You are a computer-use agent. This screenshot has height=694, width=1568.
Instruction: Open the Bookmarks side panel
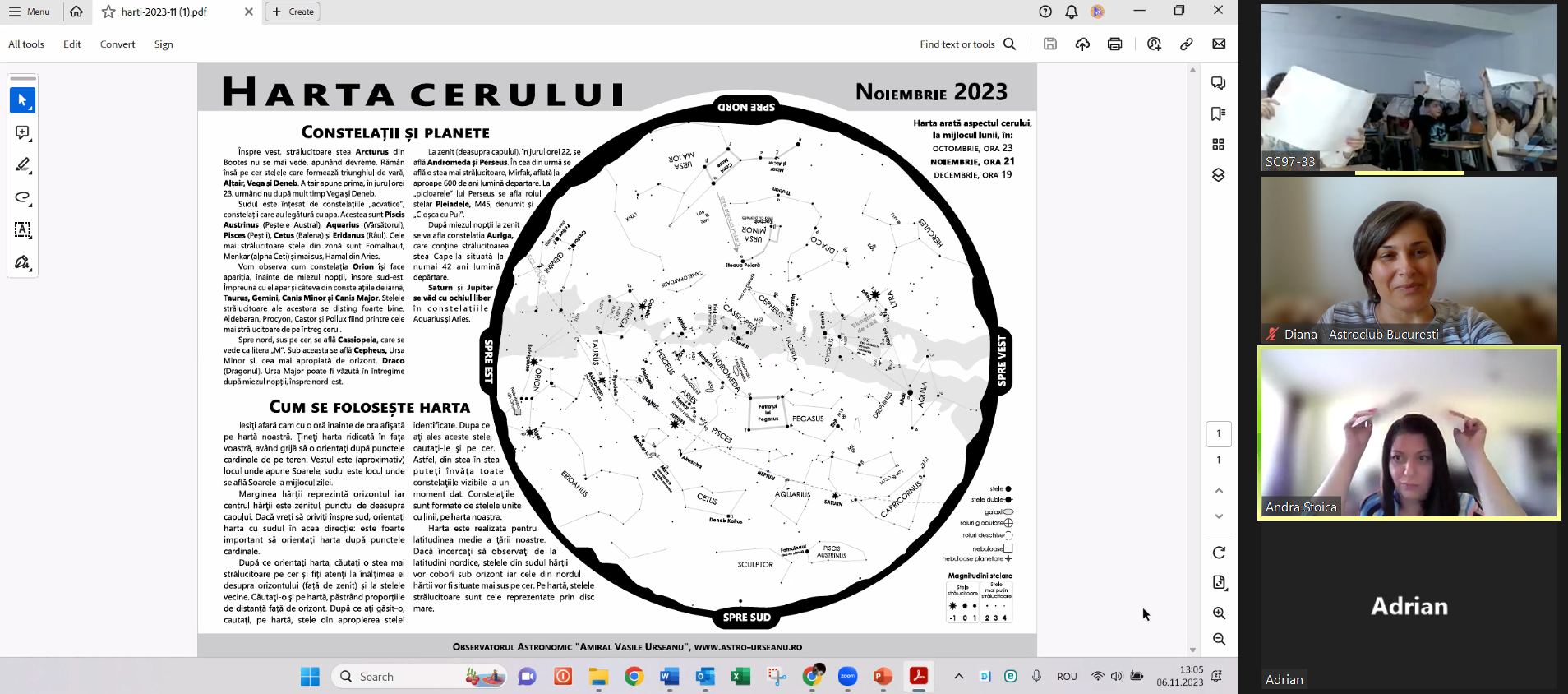click(1219, 113)
